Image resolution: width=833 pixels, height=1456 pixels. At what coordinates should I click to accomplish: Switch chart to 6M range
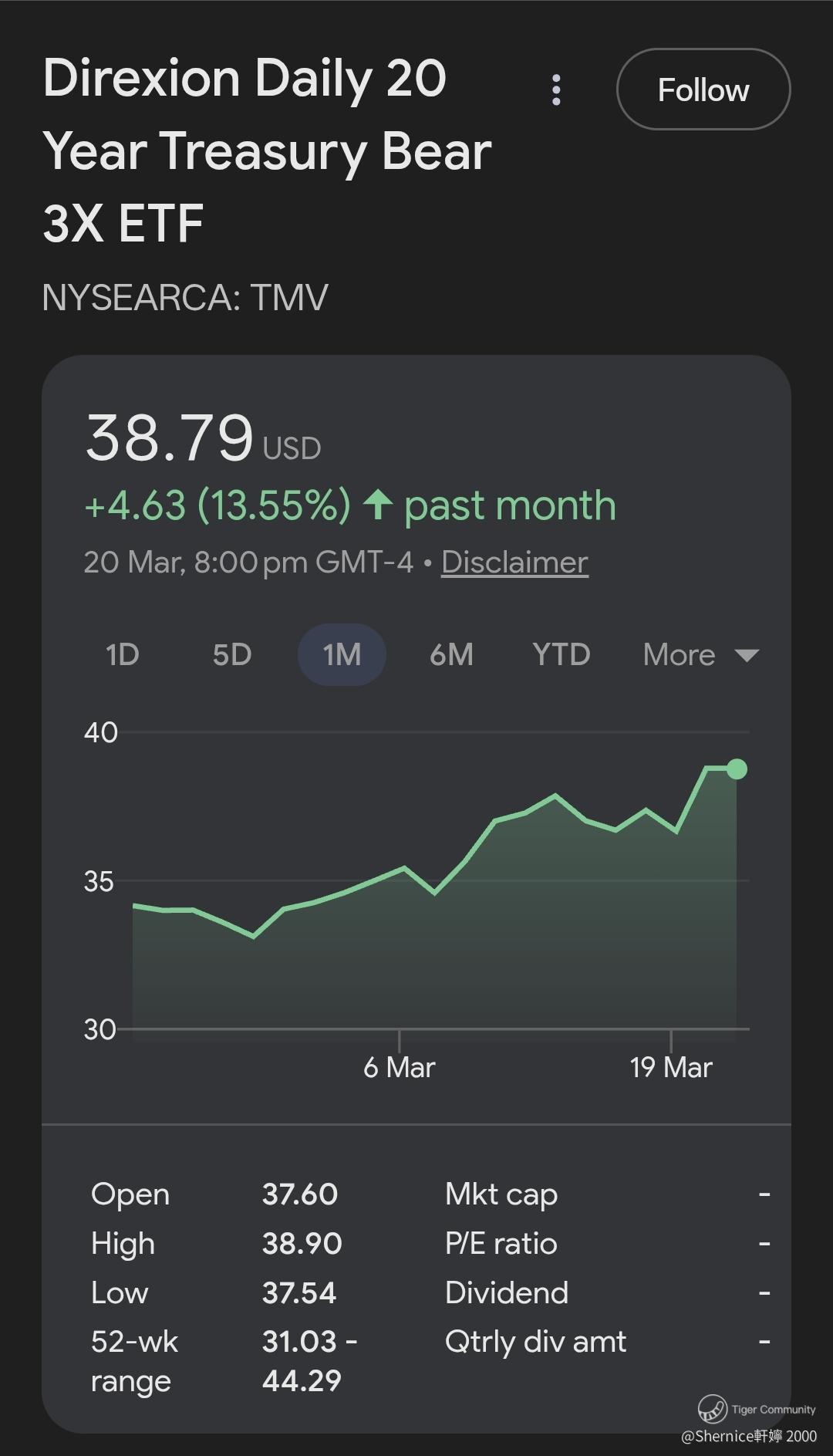[x=451, y=654]
